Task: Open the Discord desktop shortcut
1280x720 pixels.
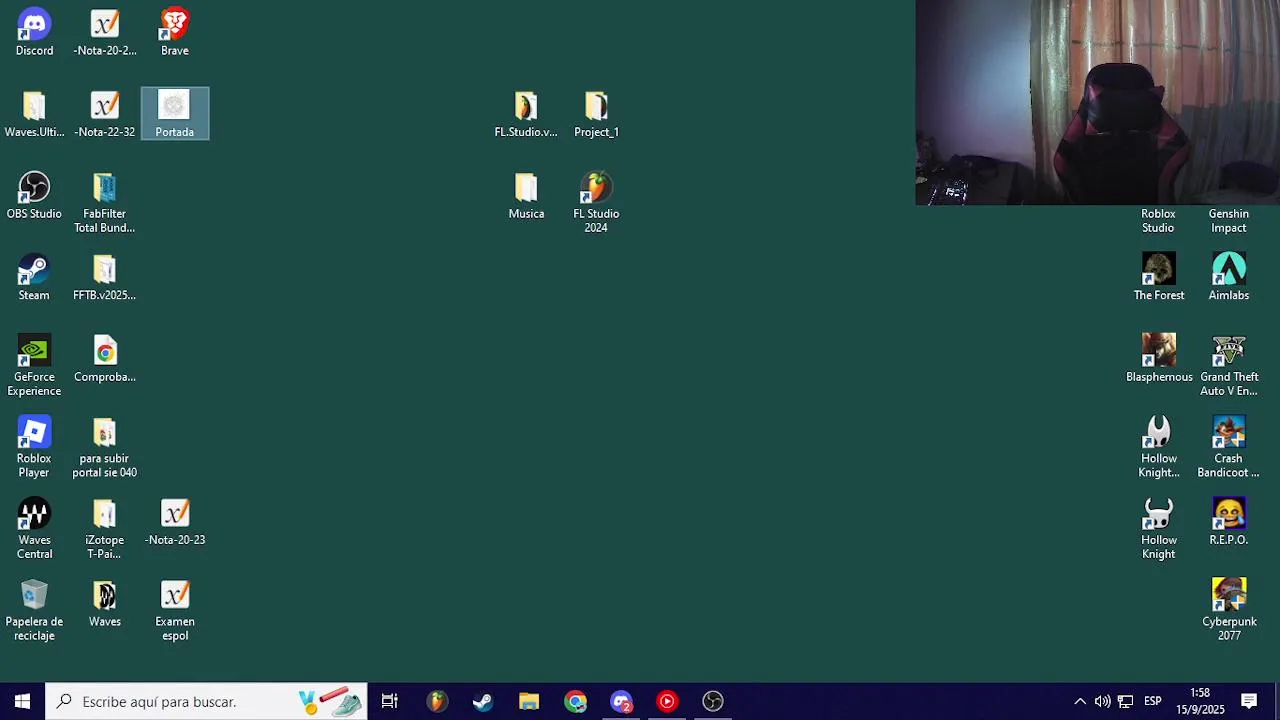Action: pyautogui.click(x=34, y=32)
